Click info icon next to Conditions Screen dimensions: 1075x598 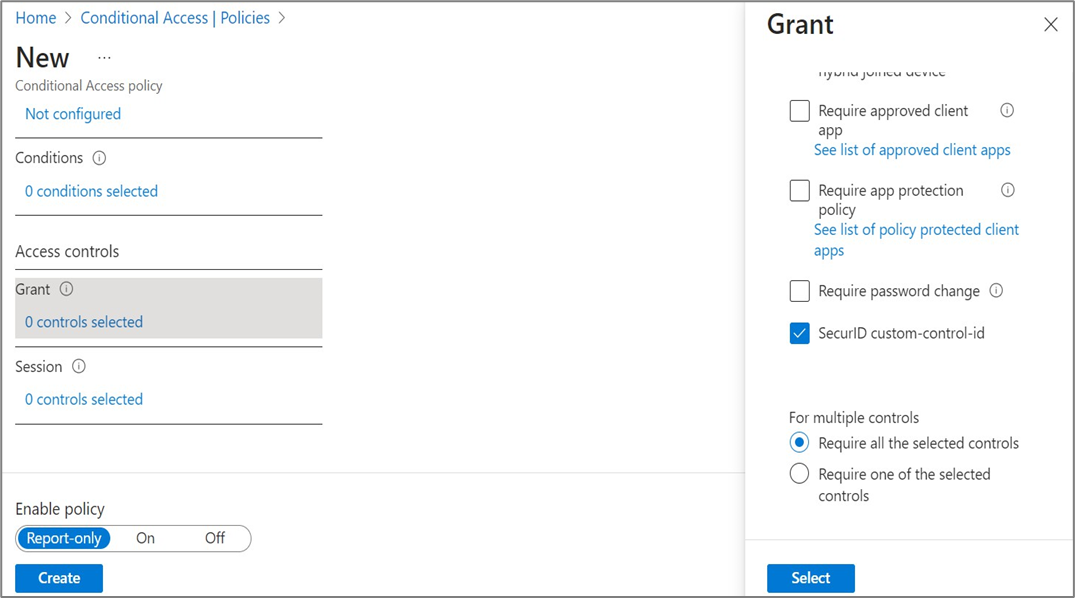99,158
